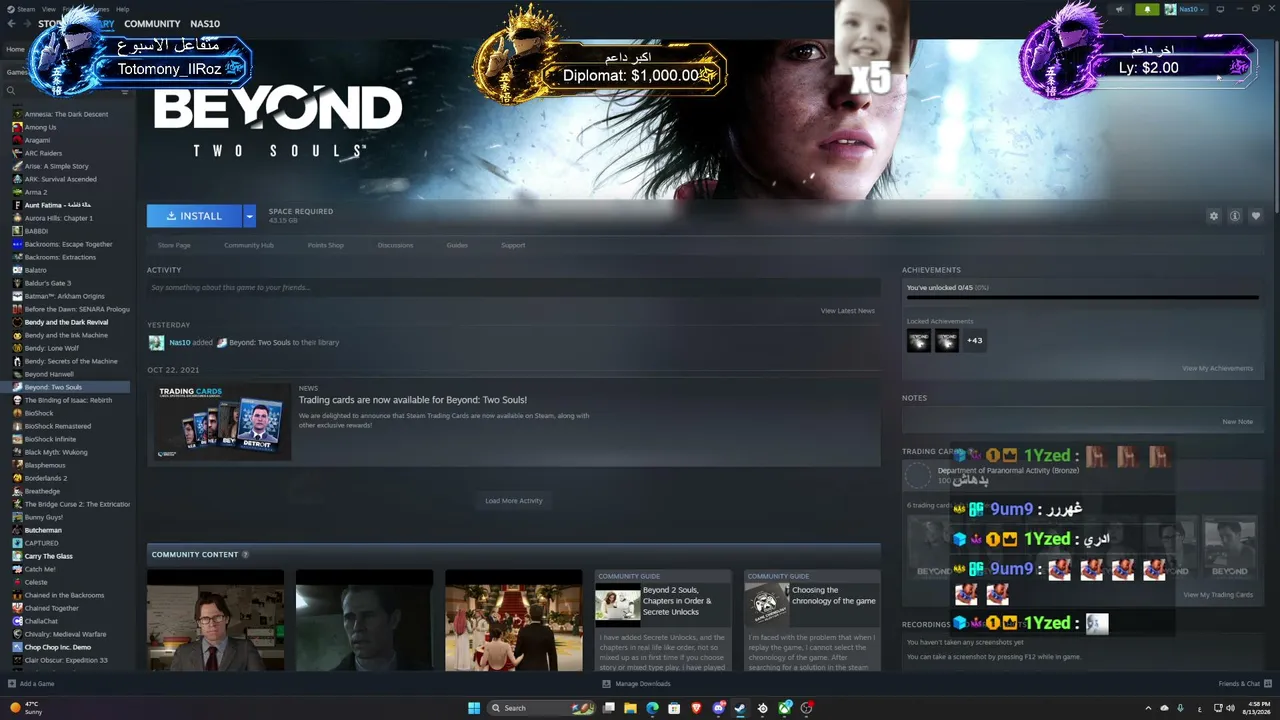
Task: Open Brave browser from taskbar
Action: click(x=697, y=708)
